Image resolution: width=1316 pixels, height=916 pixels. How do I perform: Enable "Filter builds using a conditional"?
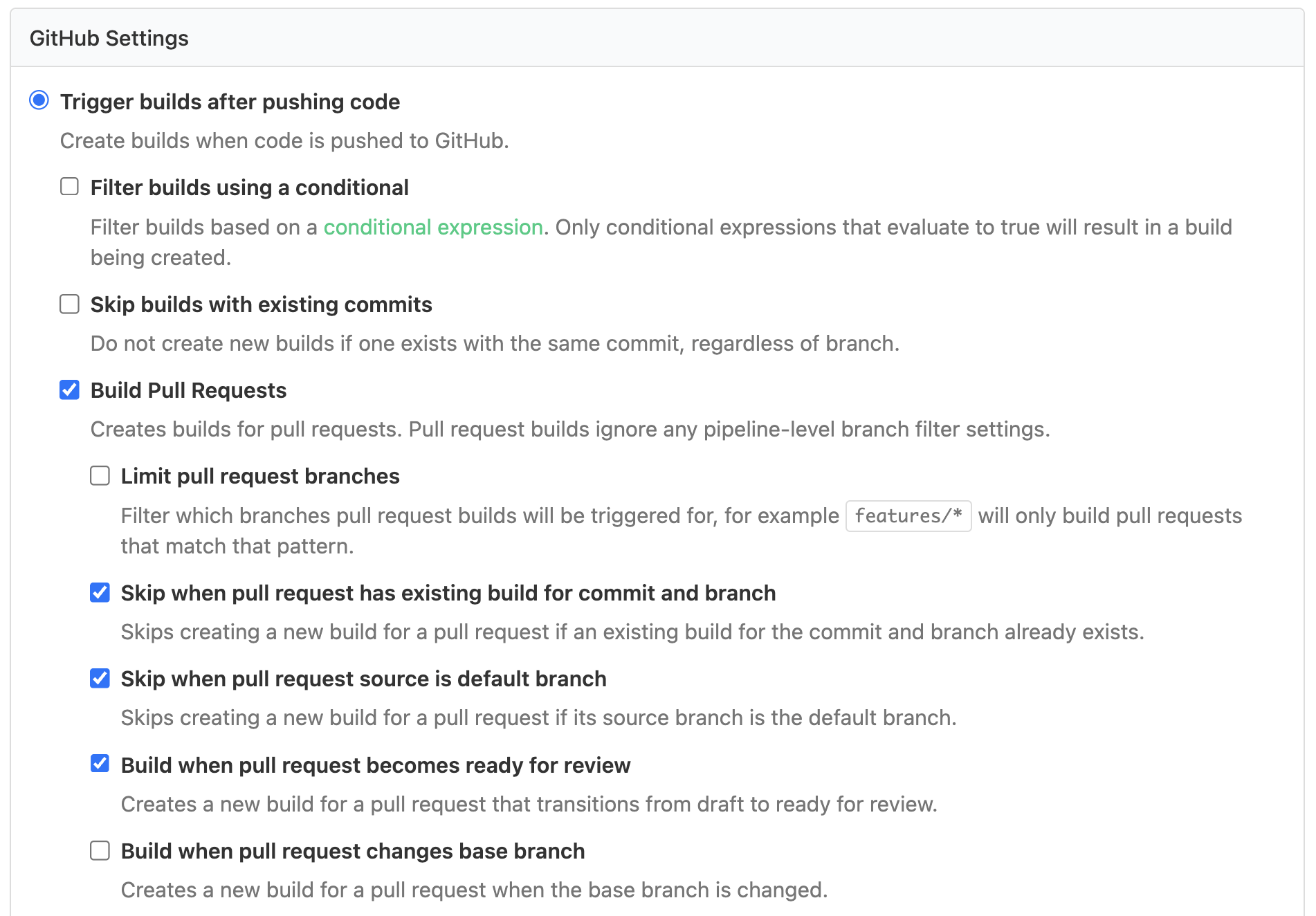point(69,187)
